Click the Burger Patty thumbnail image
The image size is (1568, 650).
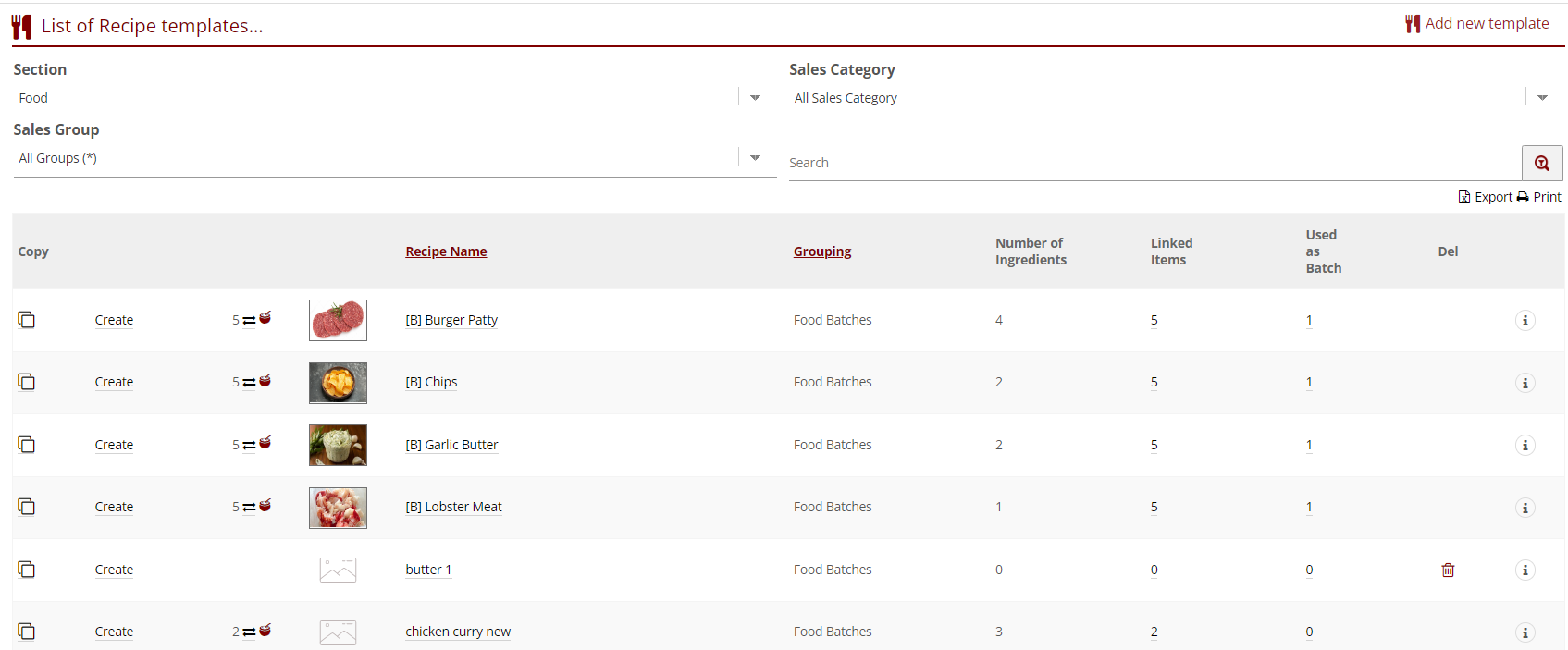(x=338, y=320)
